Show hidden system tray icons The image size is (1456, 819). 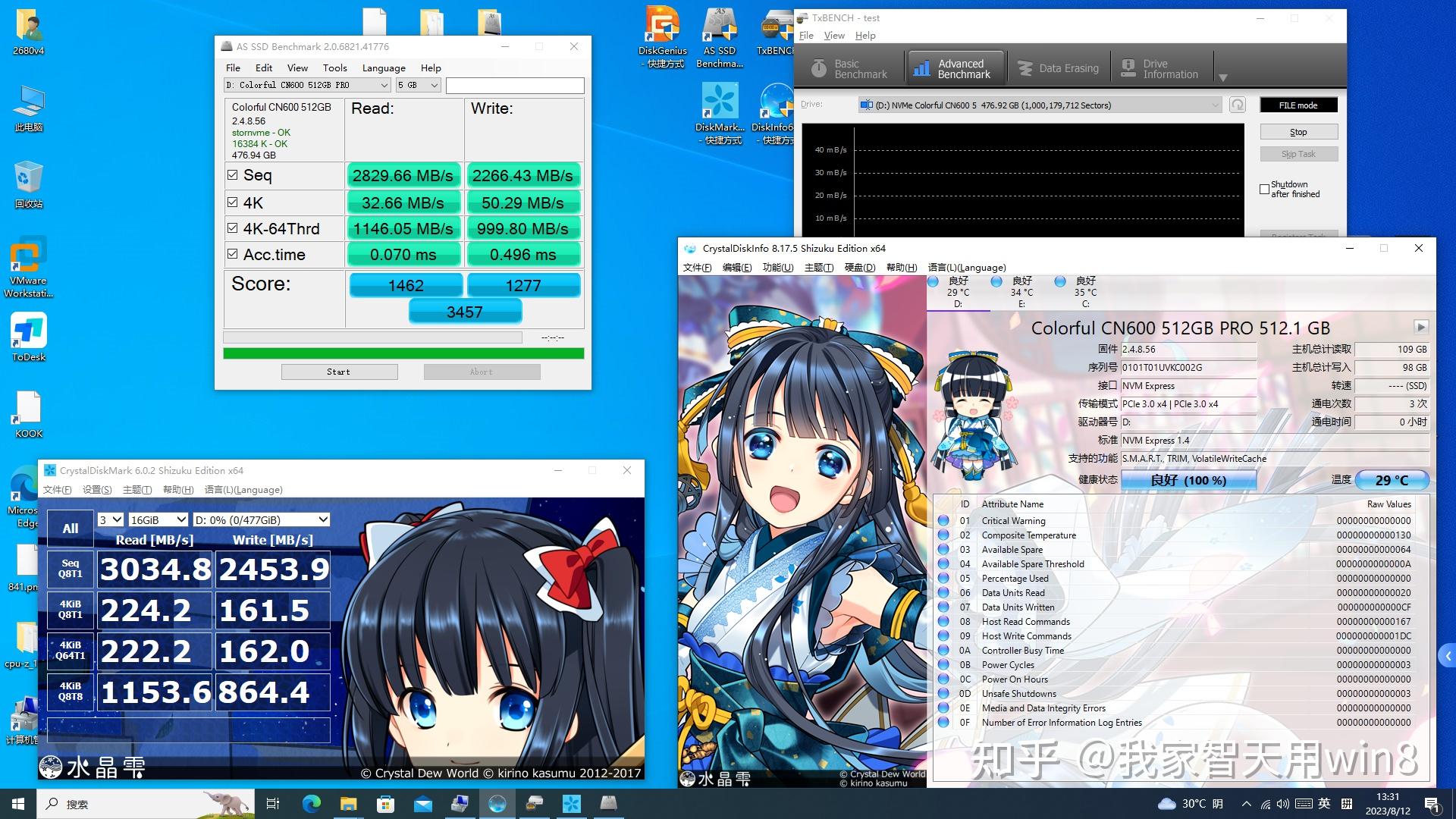[1246, 804]
